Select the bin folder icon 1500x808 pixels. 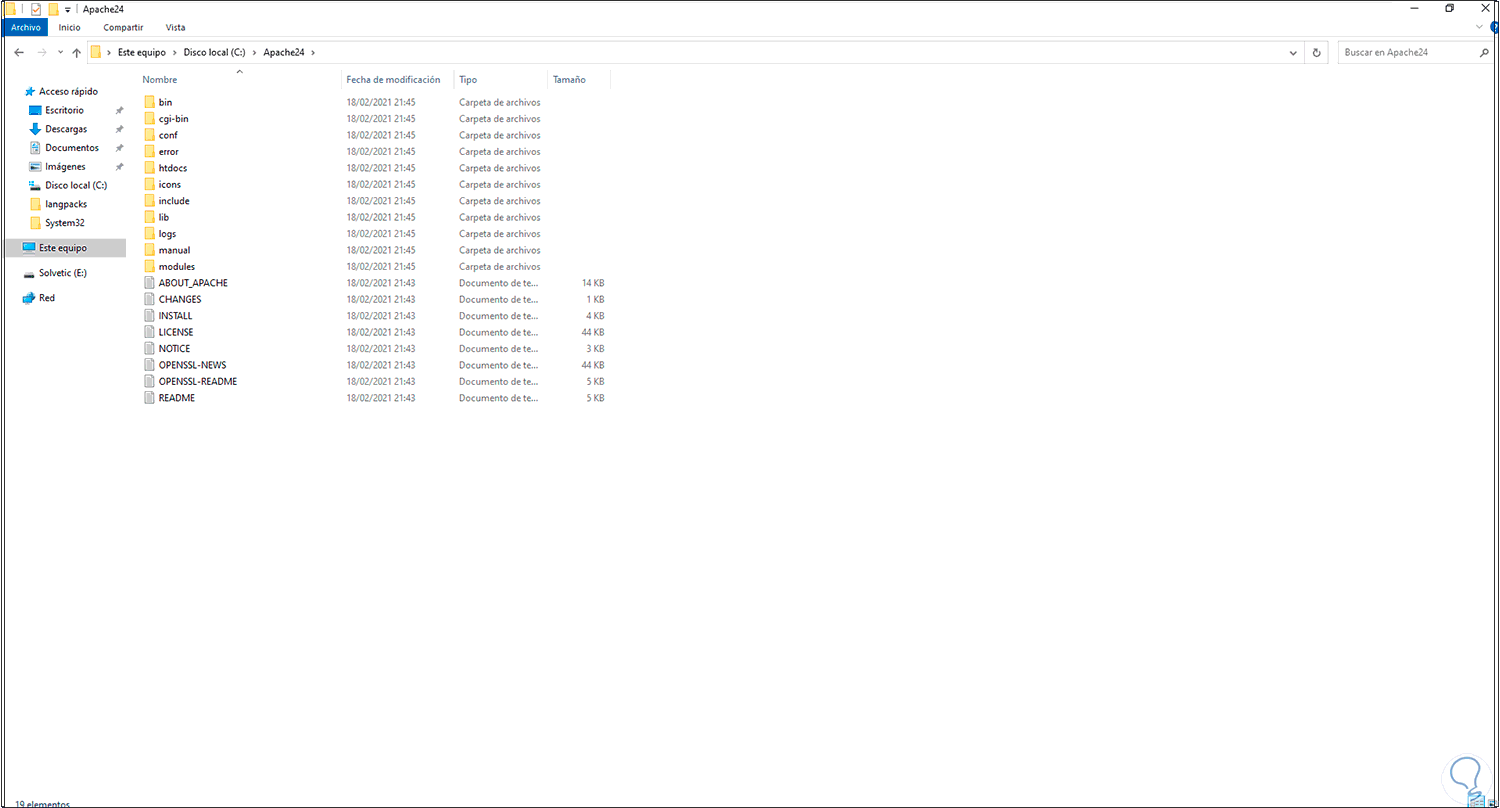[150, 102]
